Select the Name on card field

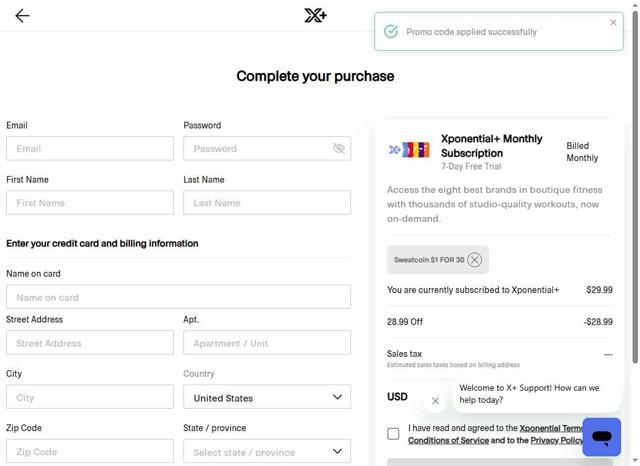(178, 297)
